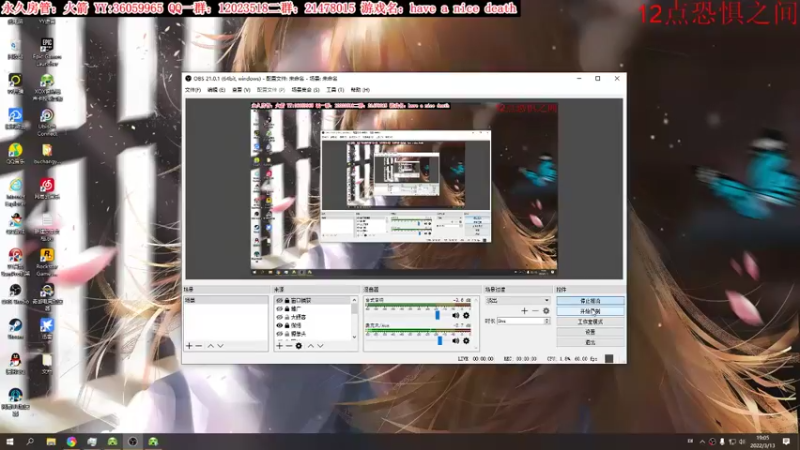
Task: Add a scene transition with the plus icon
Action: [x=524, y=311]
